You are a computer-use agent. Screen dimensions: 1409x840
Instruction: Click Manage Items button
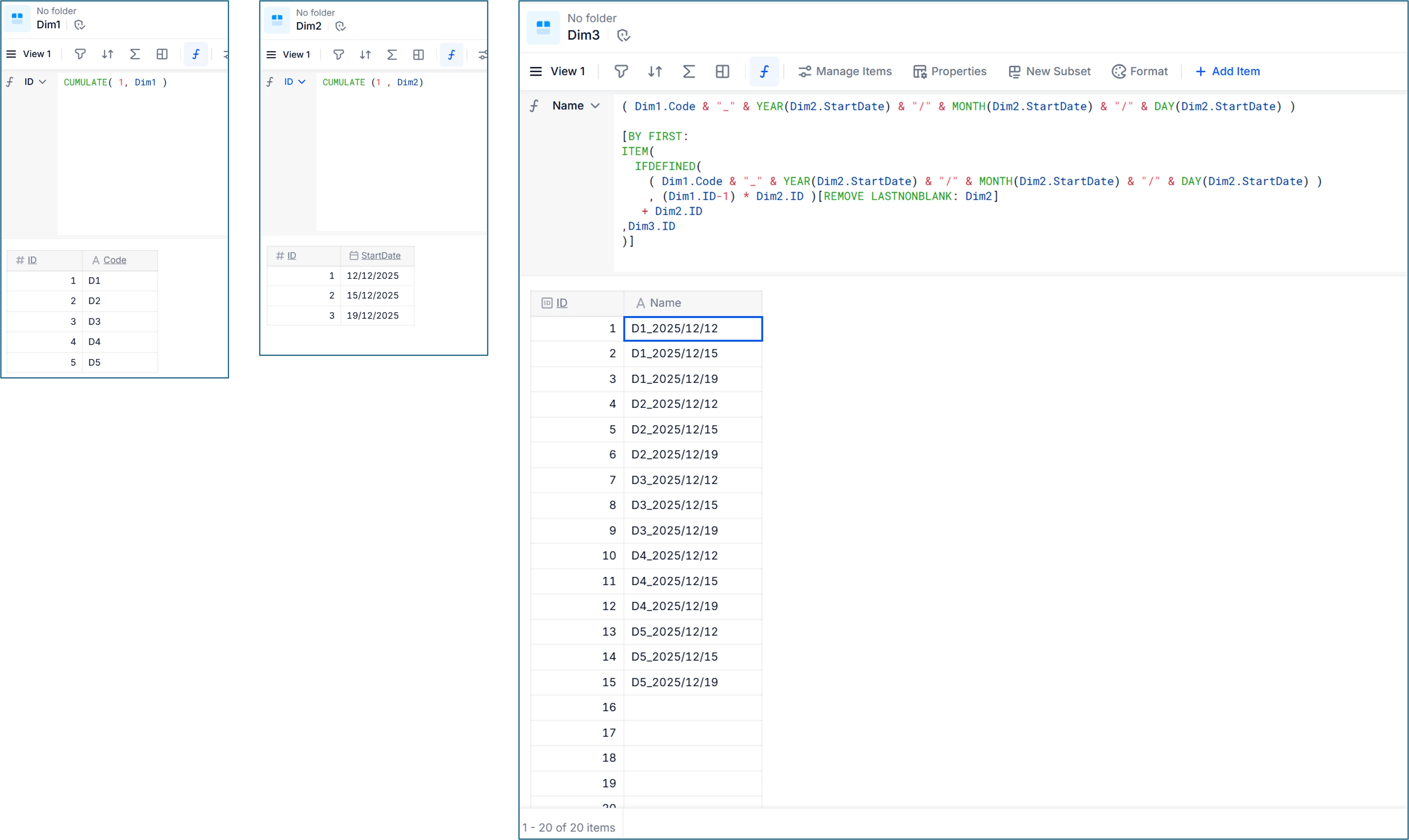(x=844, y=71)
